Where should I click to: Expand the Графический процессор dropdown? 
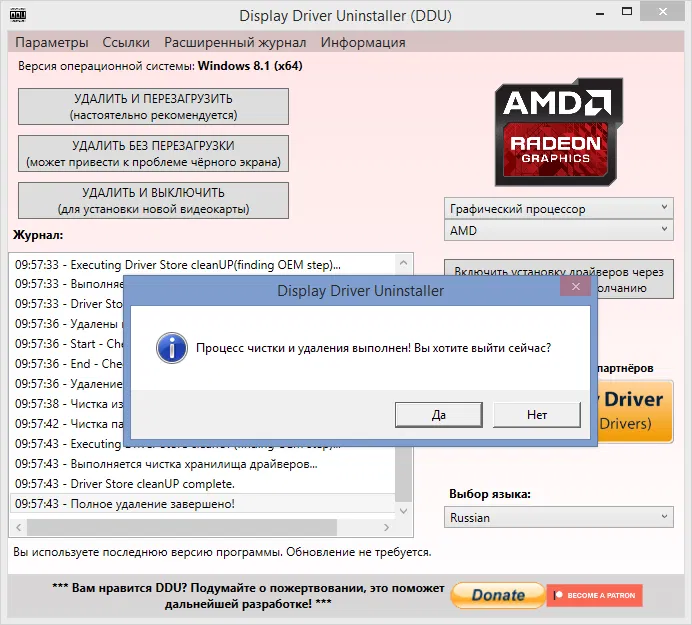coord(559,208)
